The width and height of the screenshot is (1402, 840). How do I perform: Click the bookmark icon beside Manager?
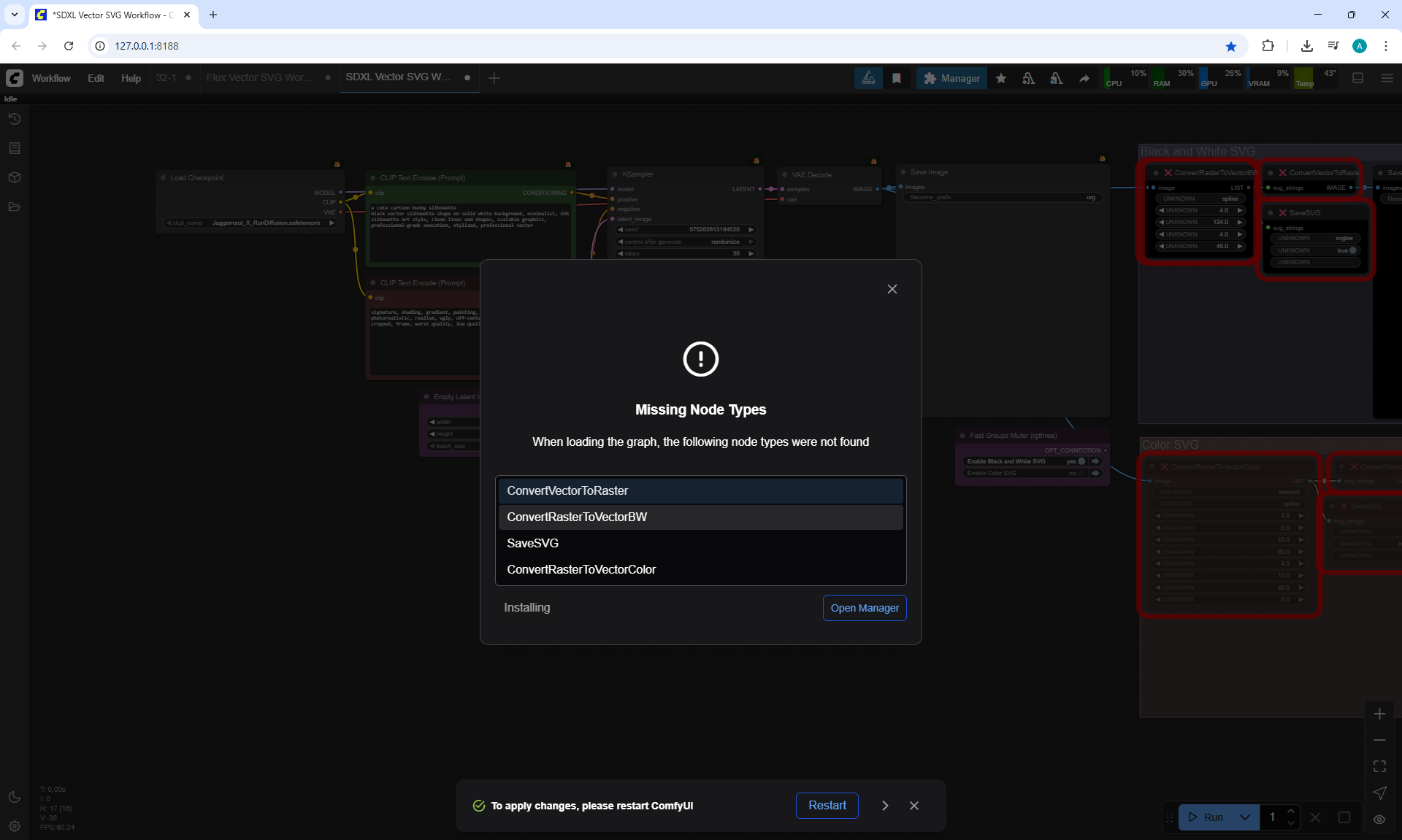click(x=897, y=78)
